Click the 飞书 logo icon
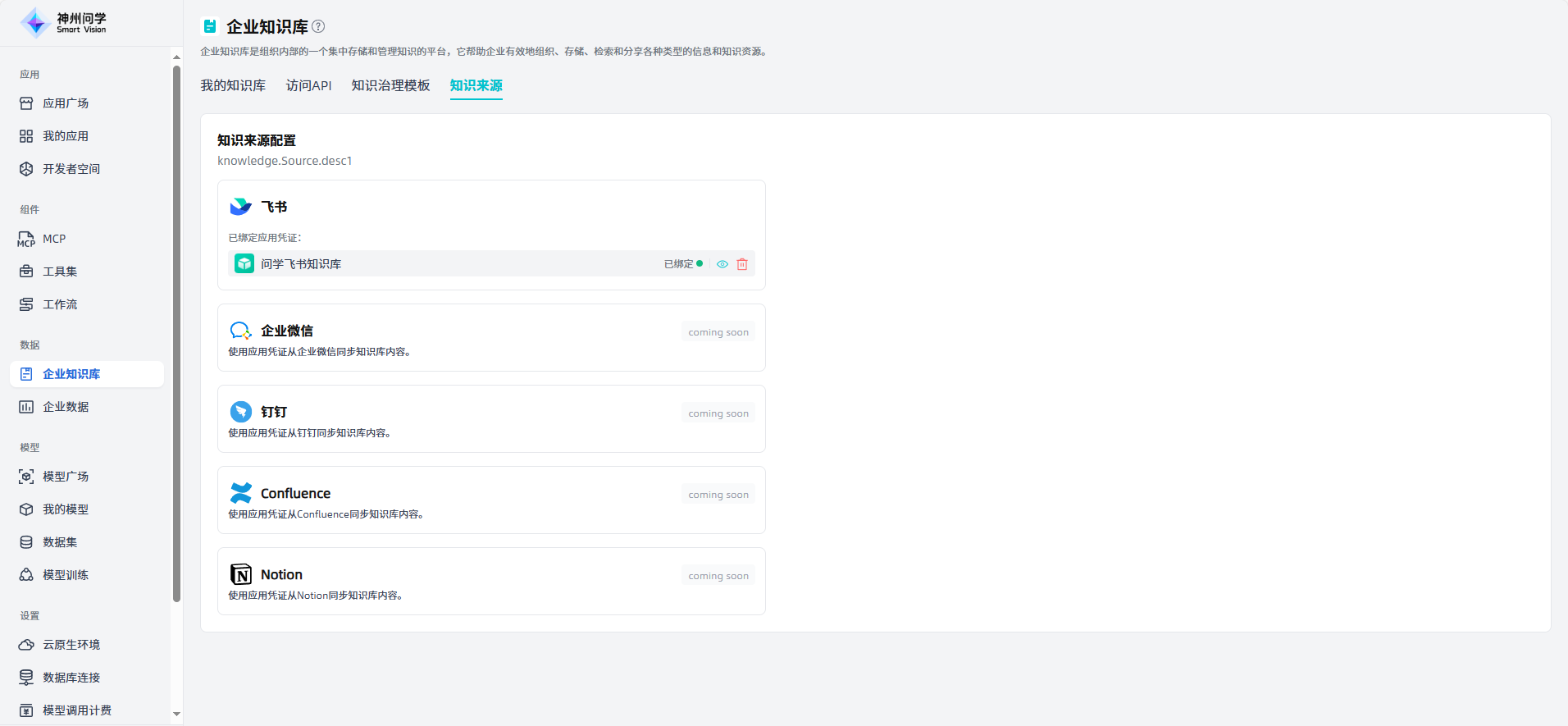 point(241,207)
